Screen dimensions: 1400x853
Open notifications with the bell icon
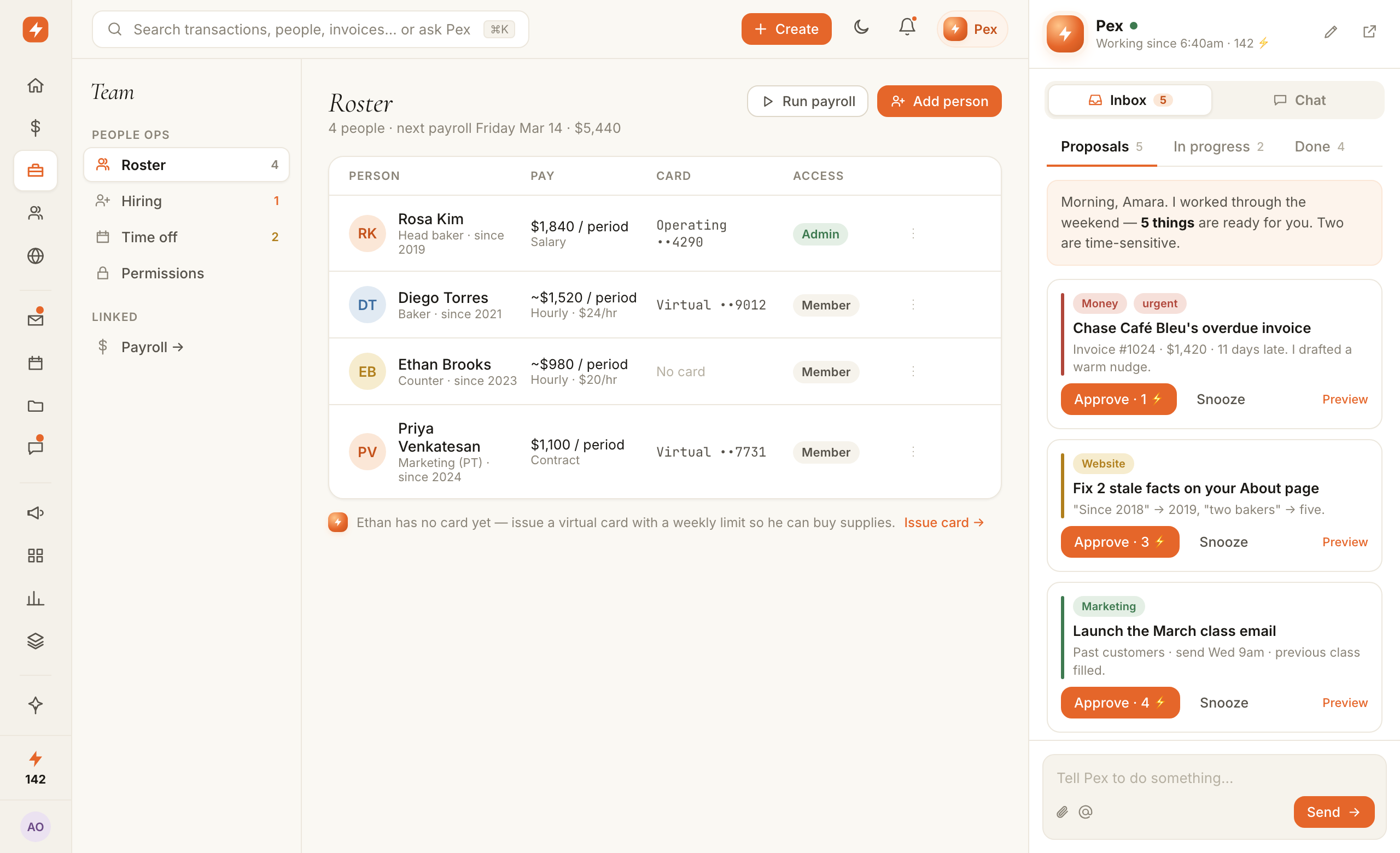[907, 27]
